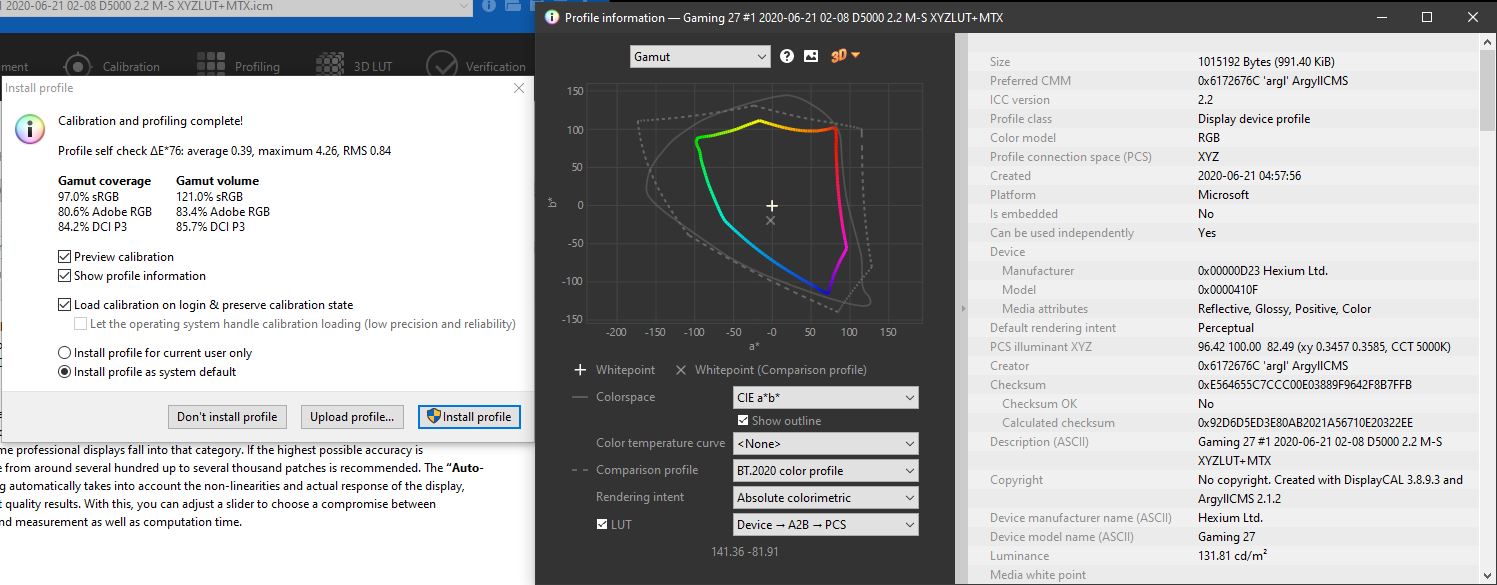
Task: Open the Rendering intent dropdown
Action: coord(825,498)
